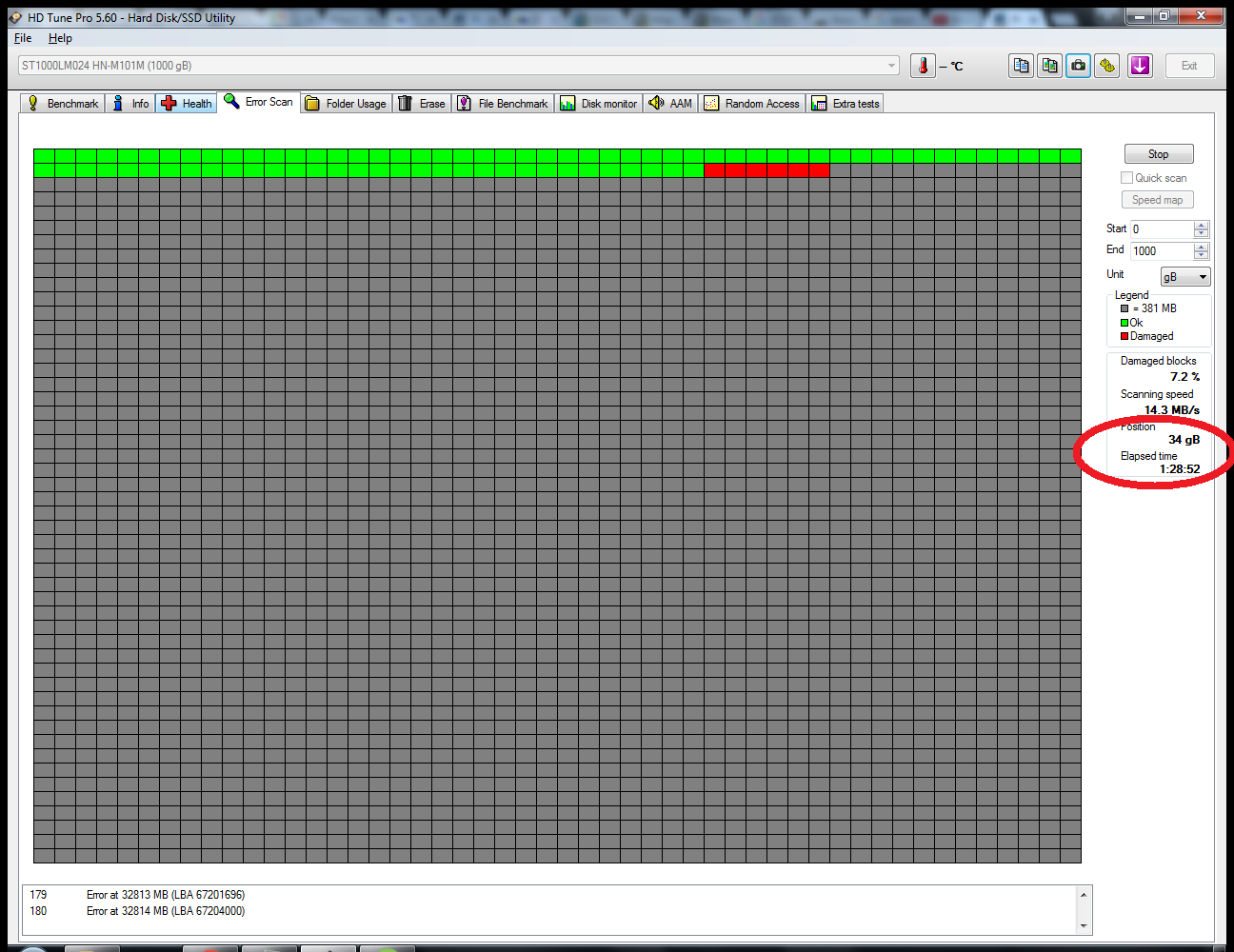The image size is (1234, 952).
Task: Click the Ok green legend swatch
Action: pyautogui.click(x=1125, y=323)
